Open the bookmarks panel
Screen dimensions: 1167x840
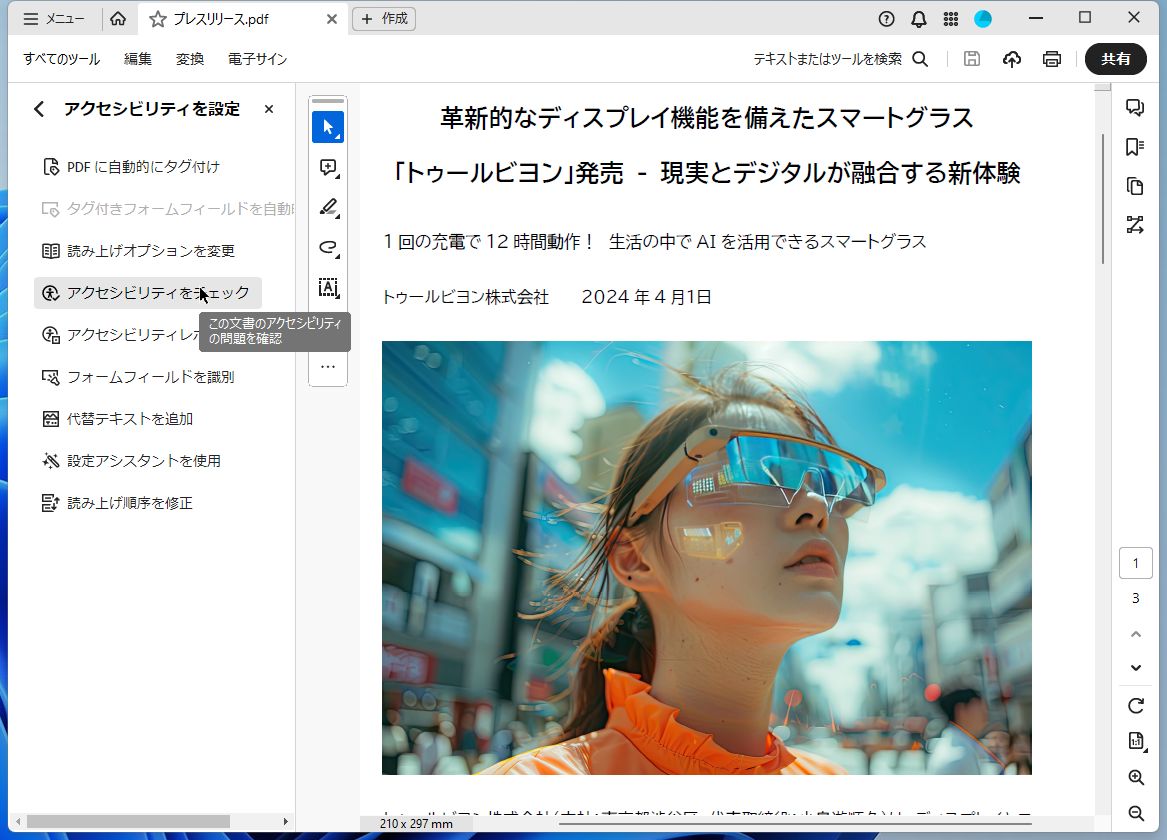(1135, 144)
